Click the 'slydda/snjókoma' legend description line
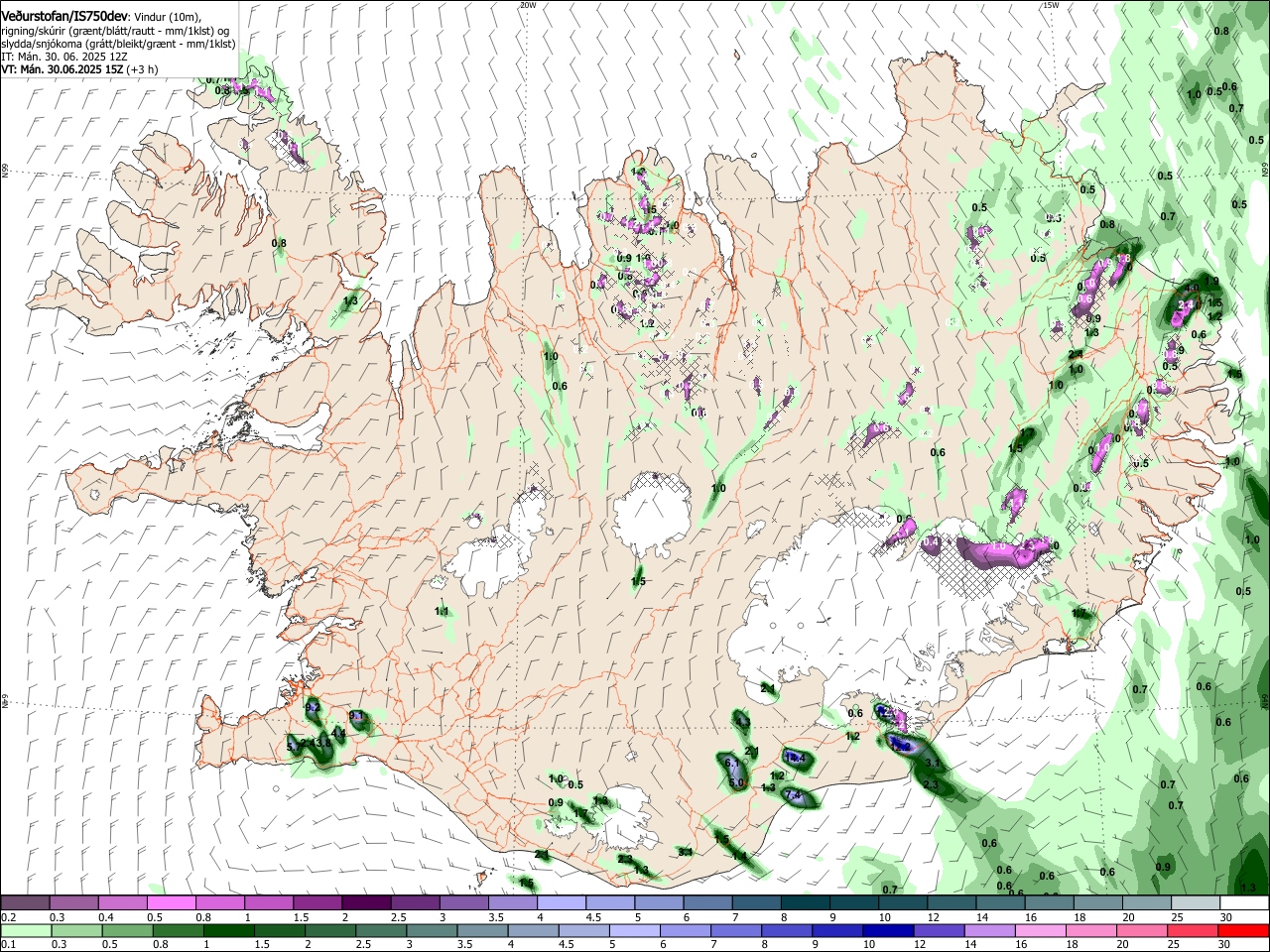Screen dimensions: 1270x952 [x=118, y=44]
